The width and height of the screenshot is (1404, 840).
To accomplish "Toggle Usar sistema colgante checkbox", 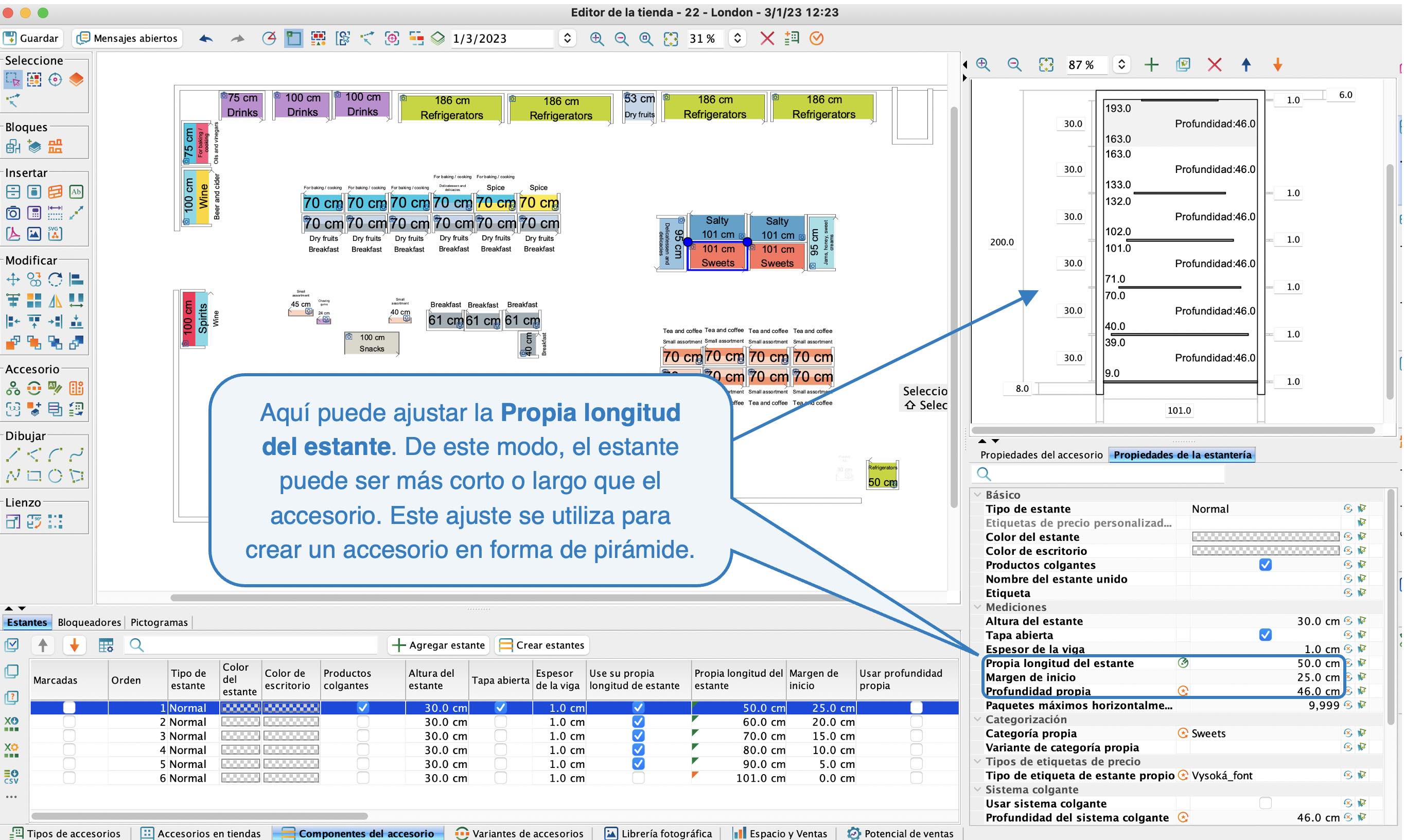I will [x=1266, y=803].
